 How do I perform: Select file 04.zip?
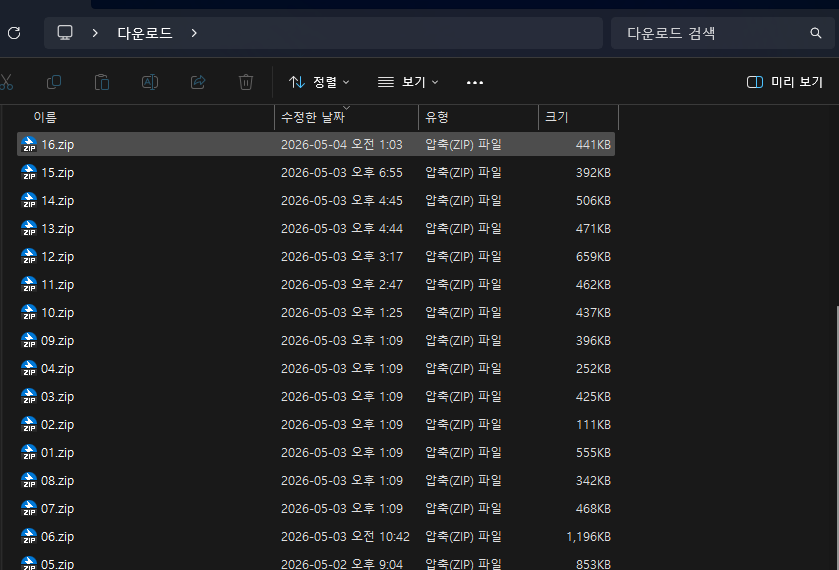pos(316,368)
